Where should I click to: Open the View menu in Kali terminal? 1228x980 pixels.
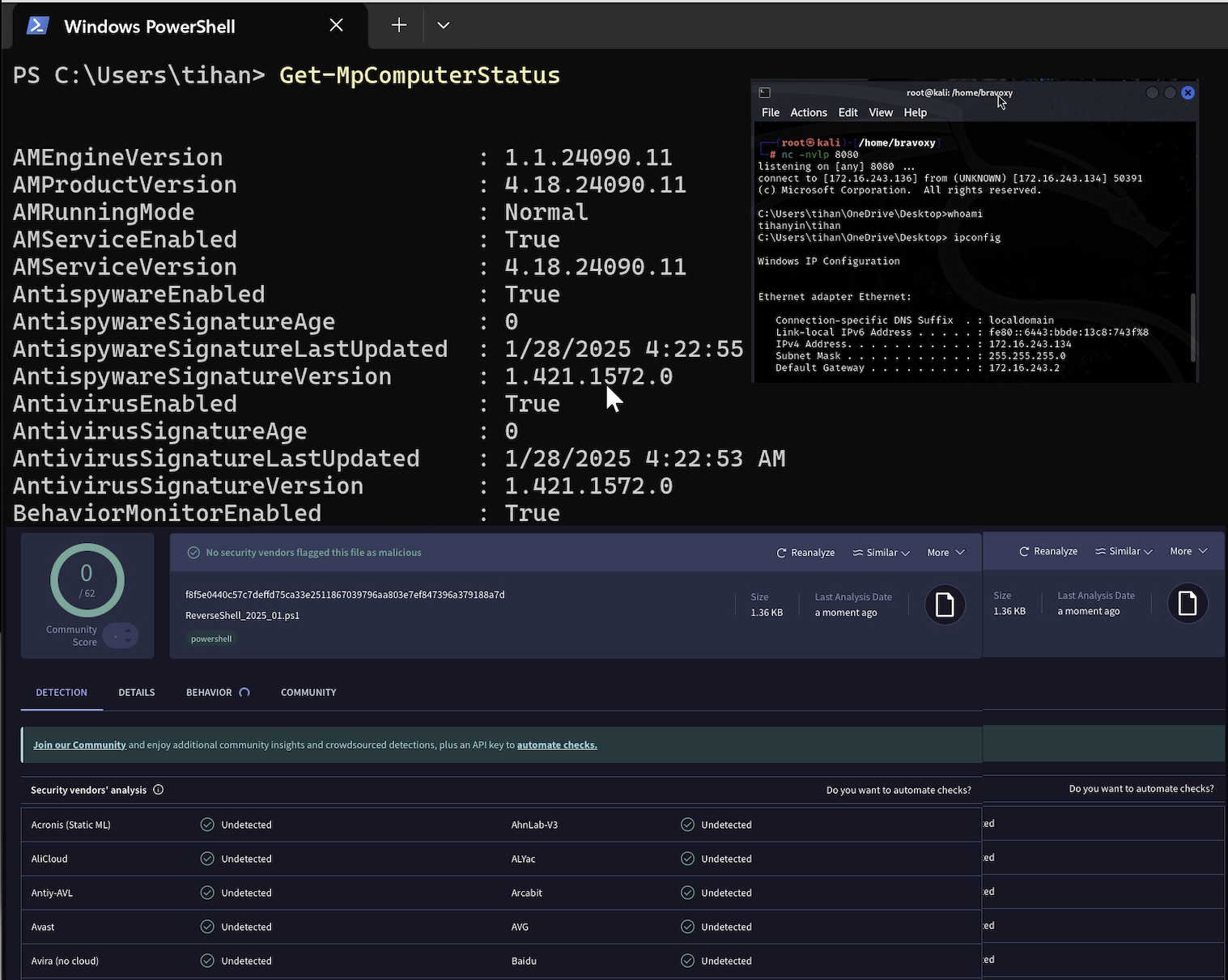pyautogui.click(x=881, y=112)
